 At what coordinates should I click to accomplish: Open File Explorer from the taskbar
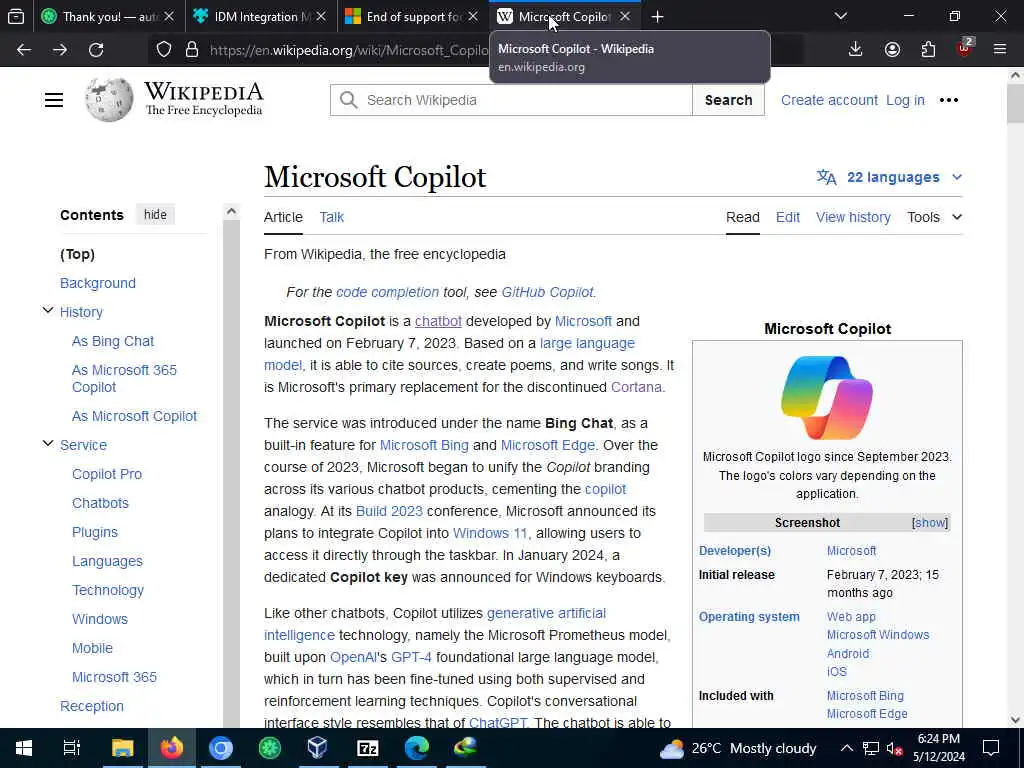pyautogui.click(x=122, y=748)
